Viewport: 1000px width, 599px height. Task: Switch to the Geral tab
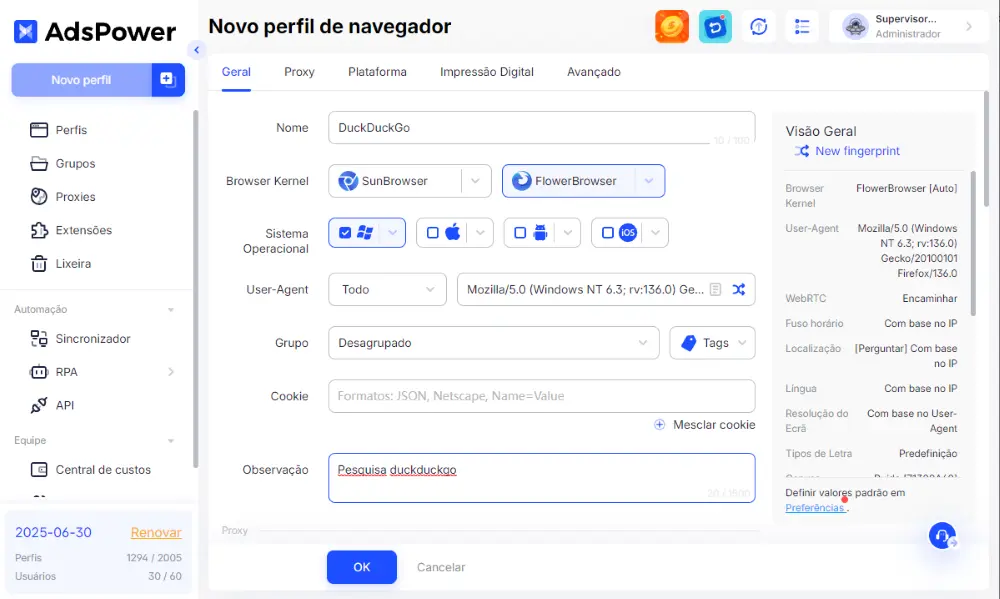coord(236,72)
